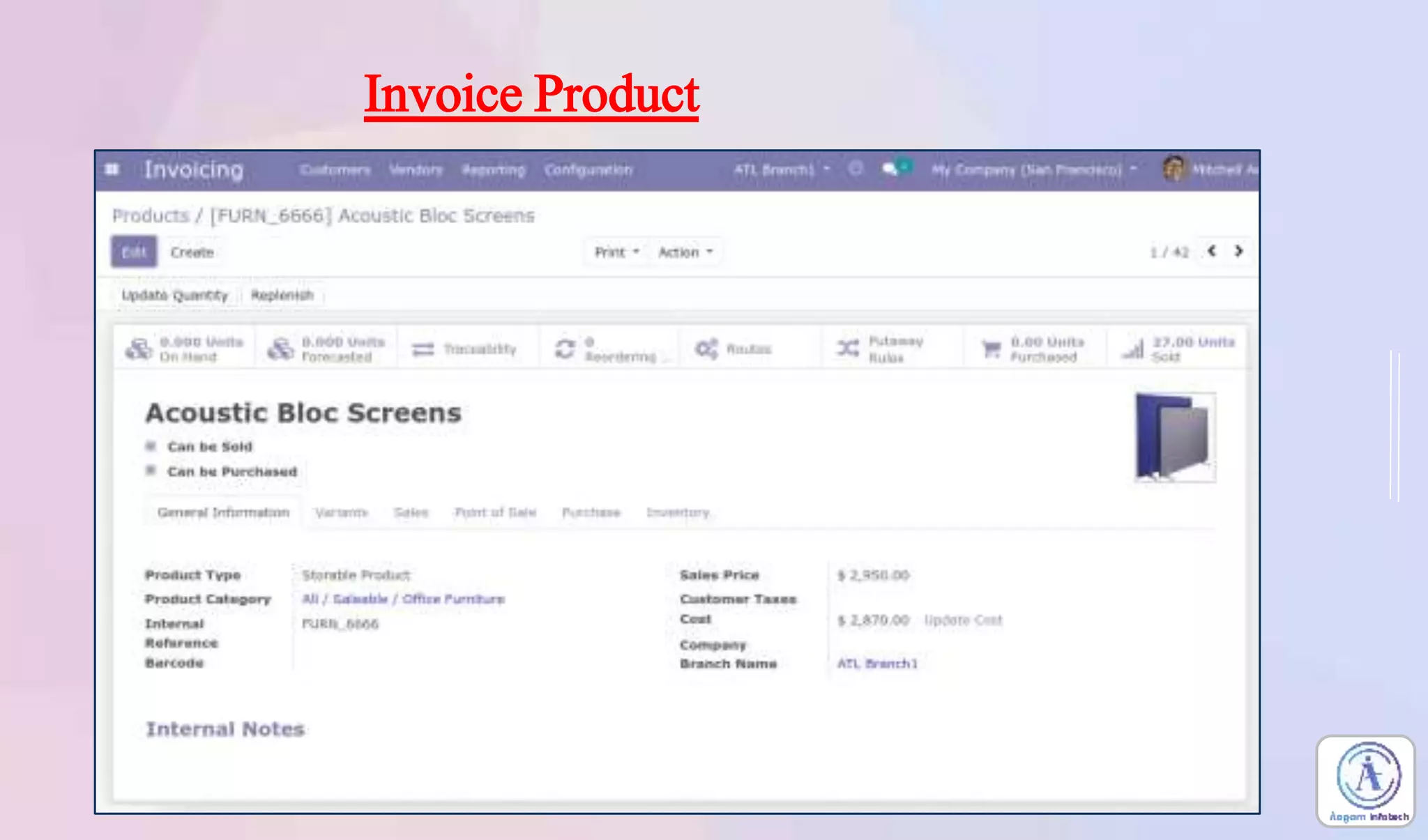Image resolution: width=1428 pixels, height=840 pixels.
Task: Open the Customers menu
Action: click(x=335, y=169)
